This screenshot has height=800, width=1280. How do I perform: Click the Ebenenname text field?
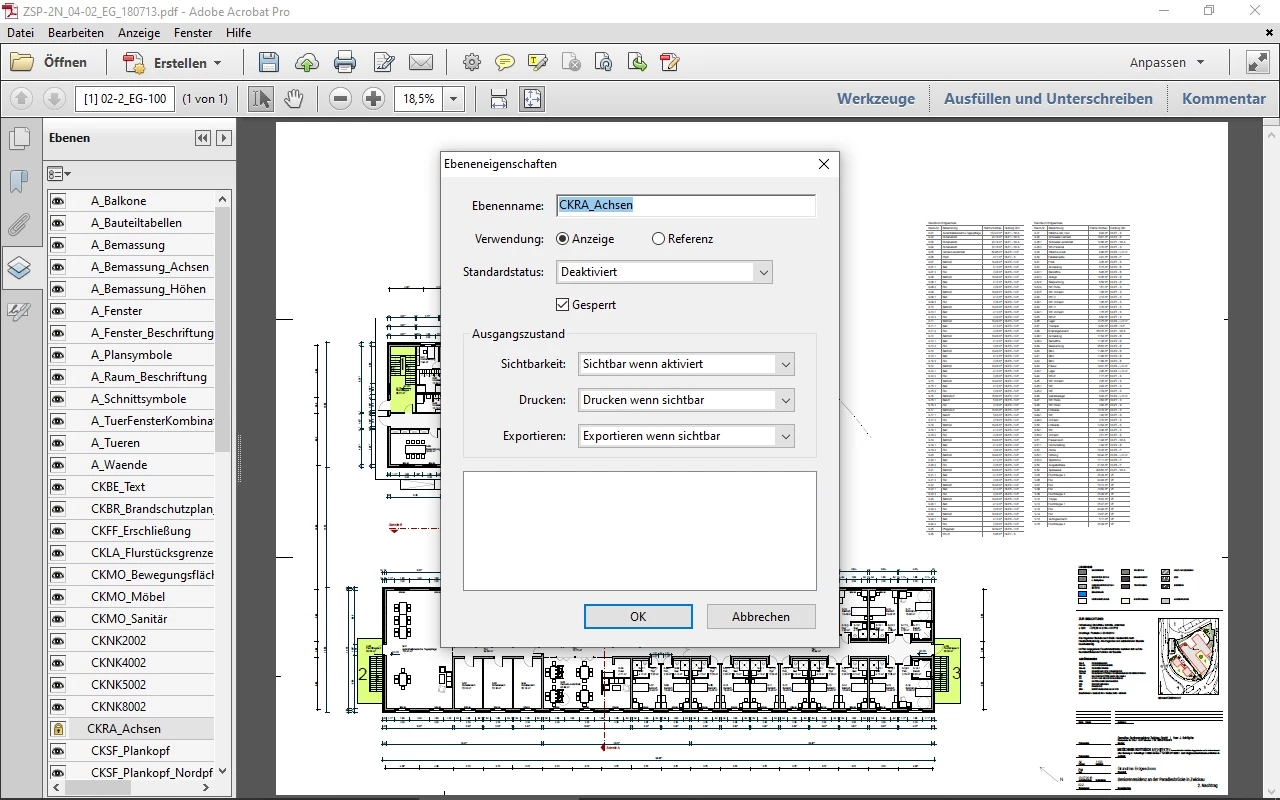[x=685, y=205]
